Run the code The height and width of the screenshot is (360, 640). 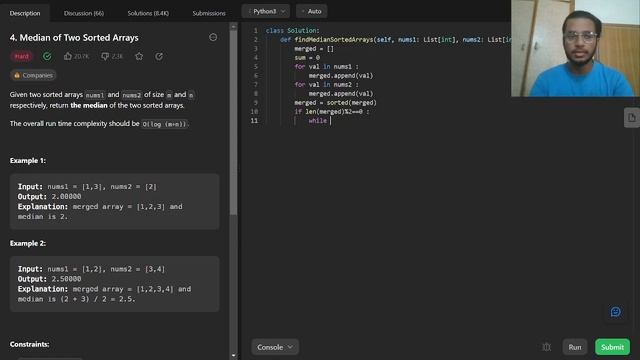[x=575, y=347]
